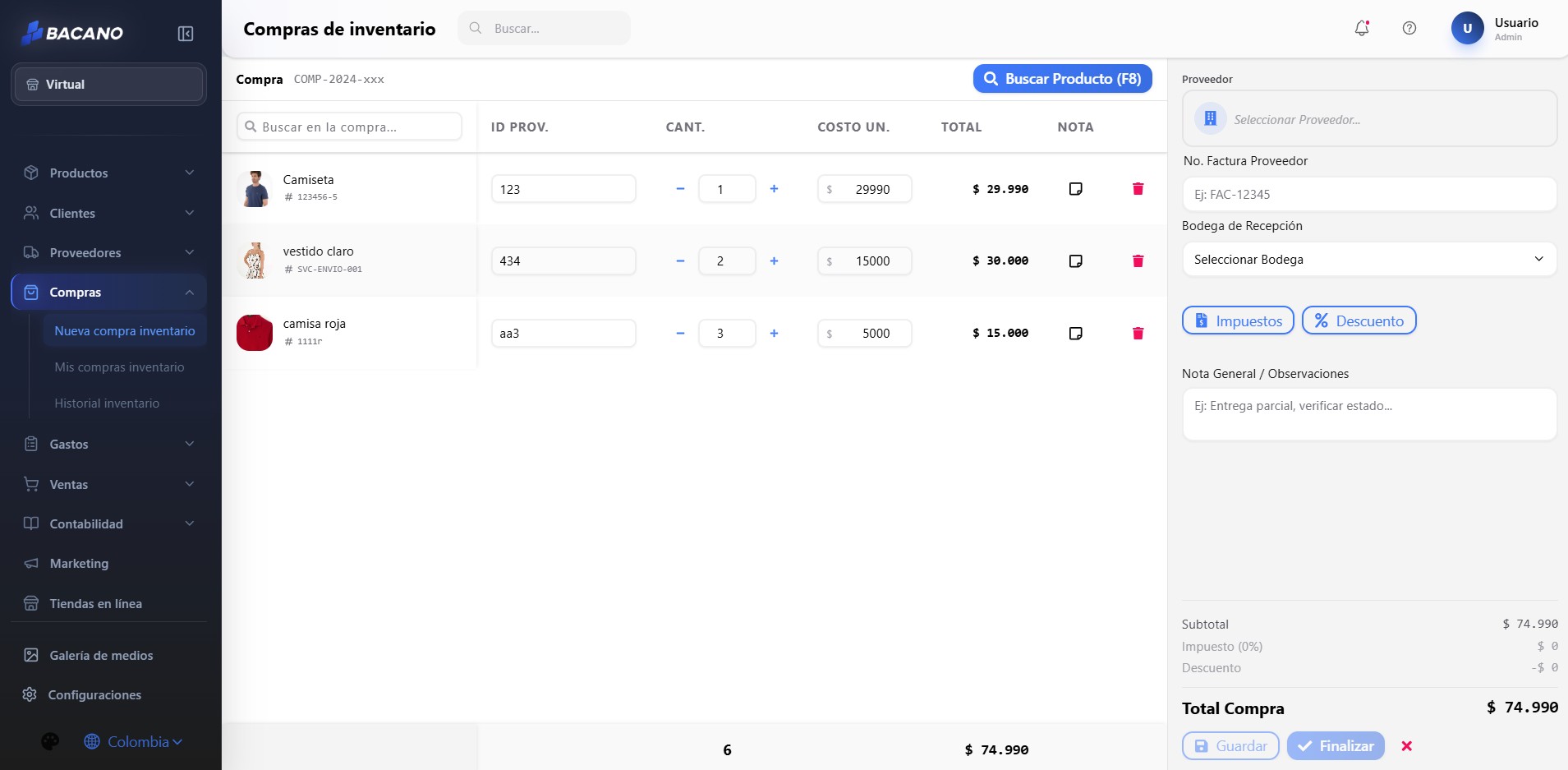Viewport: 1568px width, 770px height.
Task: Increase quantity for camisa roja
Action: click(774, 334)
